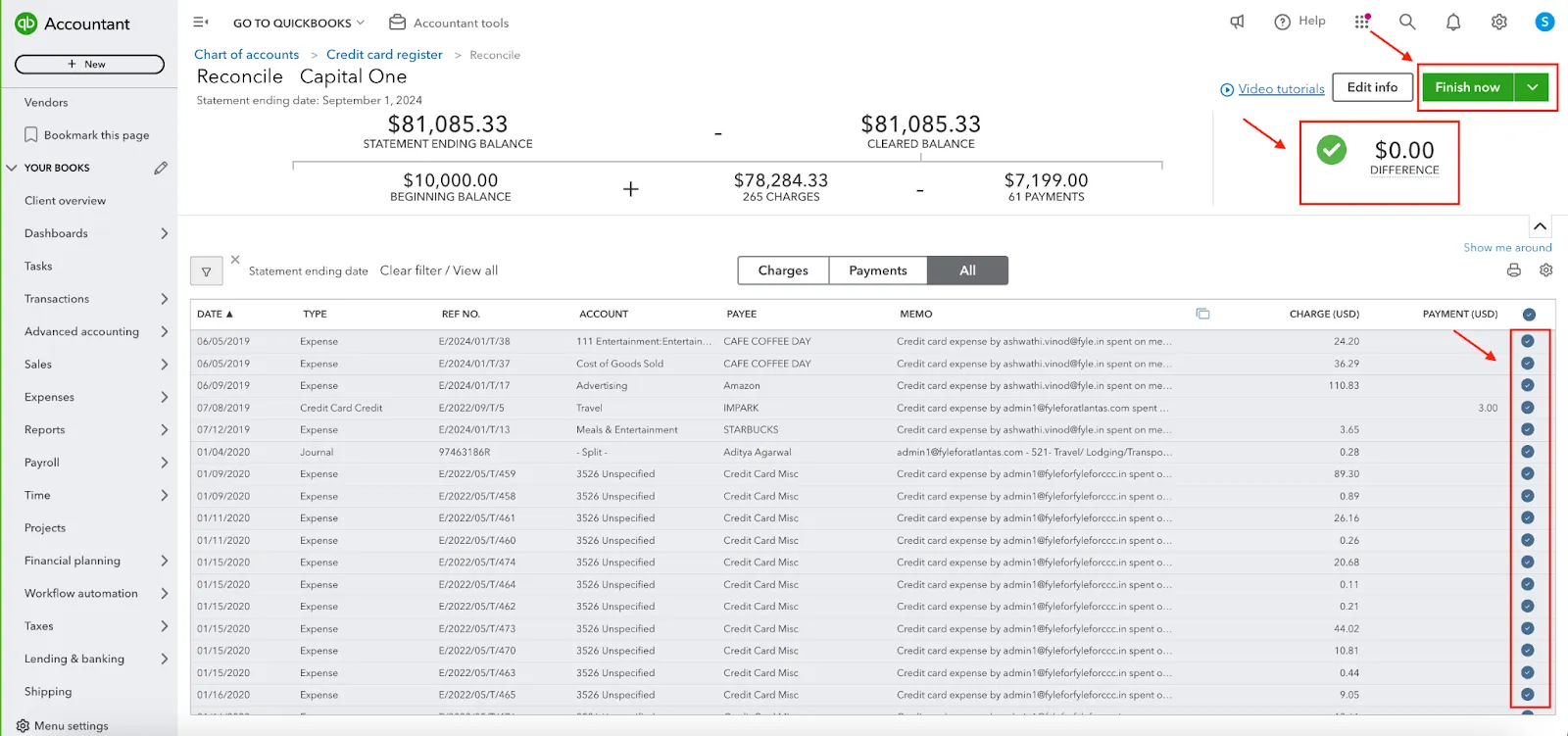The width and height of the screenshot is (1568, 736).
Task: Click Edit info button
Action: [1372, 87]
